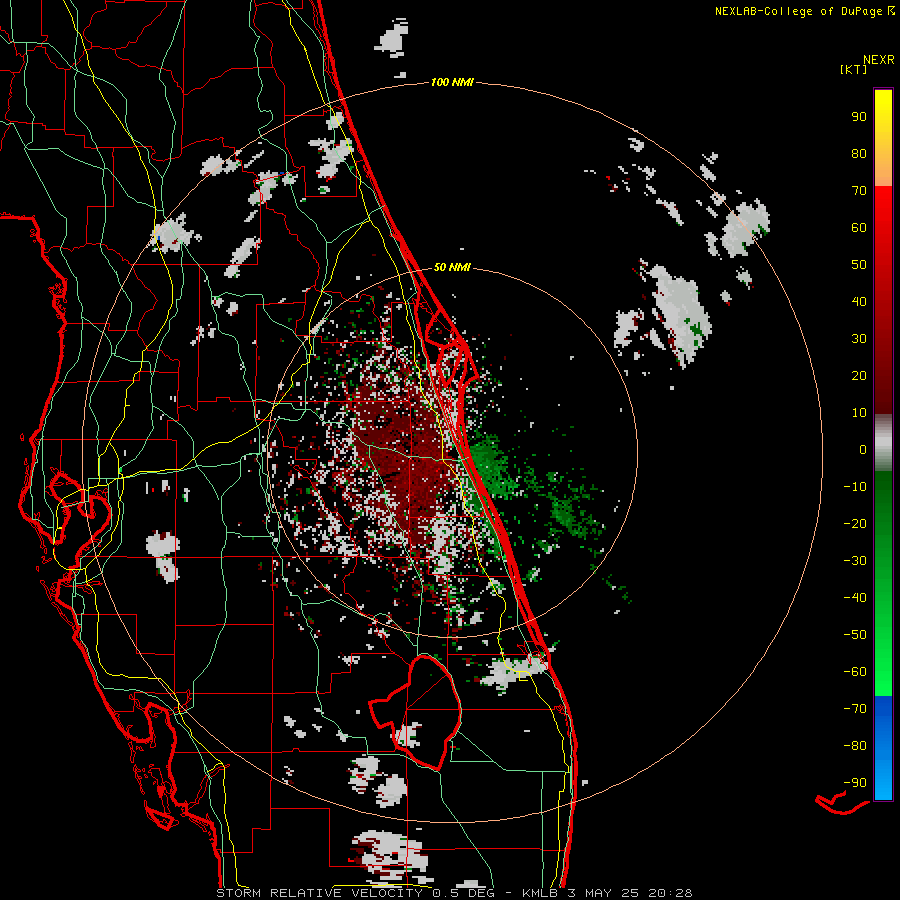The image size is (900, 900).
Task: Click the 70 value on the velocity scale
Action: [x=859, y=191]
